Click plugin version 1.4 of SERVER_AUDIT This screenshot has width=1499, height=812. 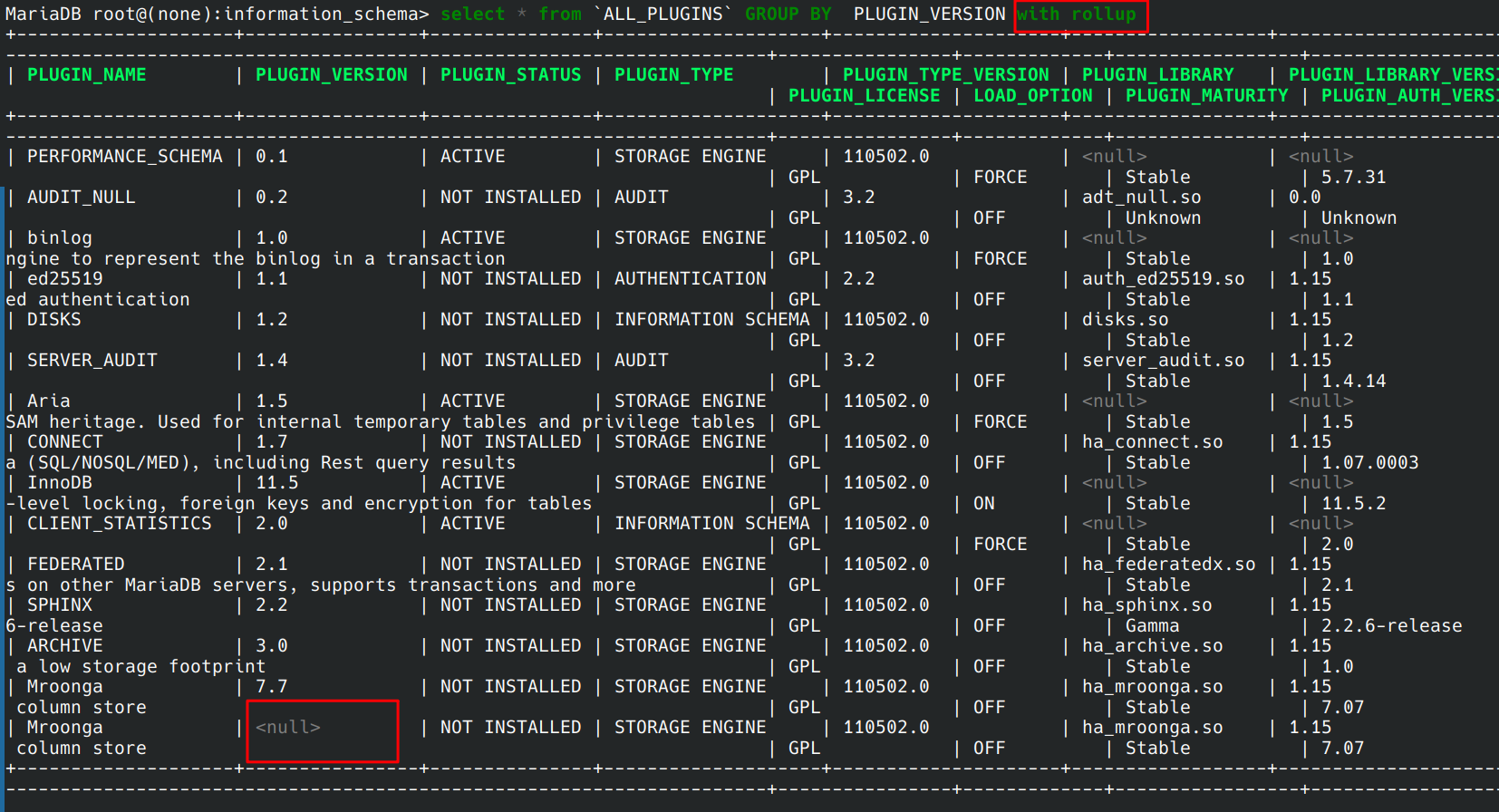(x=272, y=361)
